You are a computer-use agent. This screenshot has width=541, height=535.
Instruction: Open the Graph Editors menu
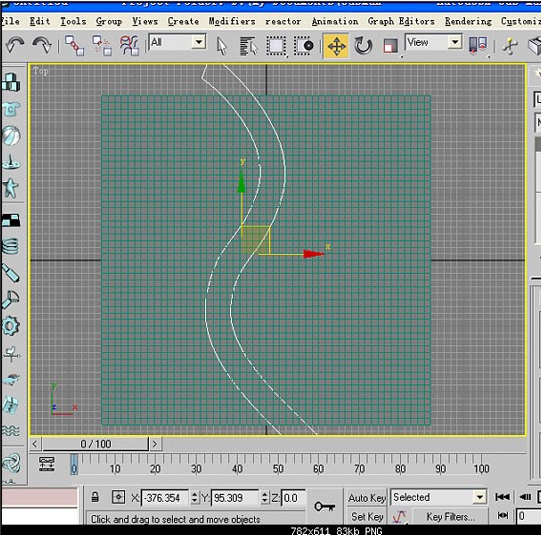pos(401,21)
